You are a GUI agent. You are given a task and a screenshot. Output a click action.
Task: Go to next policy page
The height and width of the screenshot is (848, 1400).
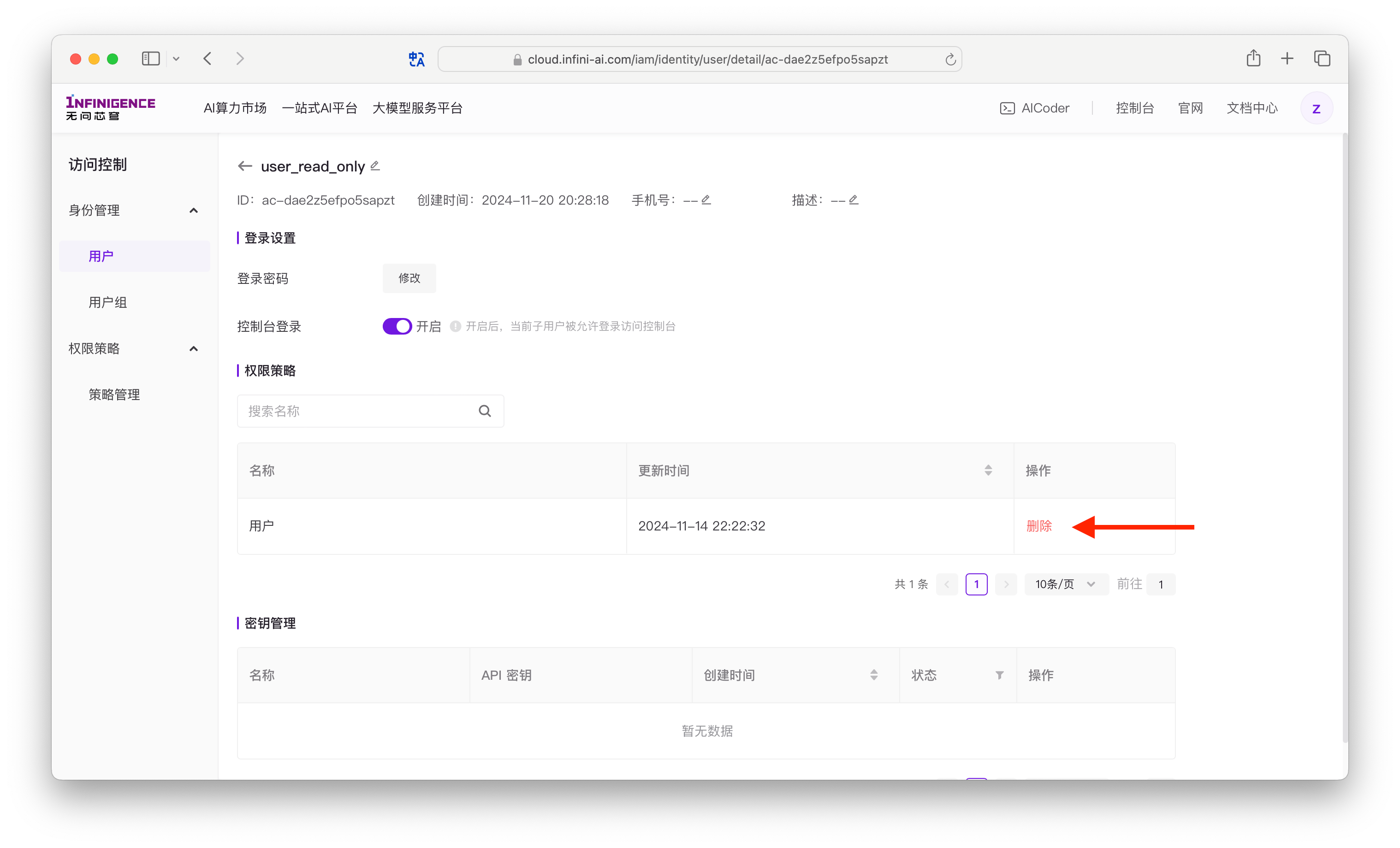coord(1006,584)
